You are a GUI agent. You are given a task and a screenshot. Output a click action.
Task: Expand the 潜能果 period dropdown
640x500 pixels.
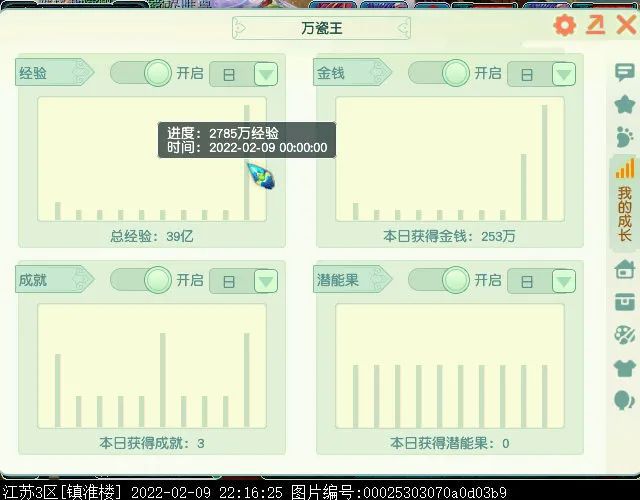pos(564,281)
